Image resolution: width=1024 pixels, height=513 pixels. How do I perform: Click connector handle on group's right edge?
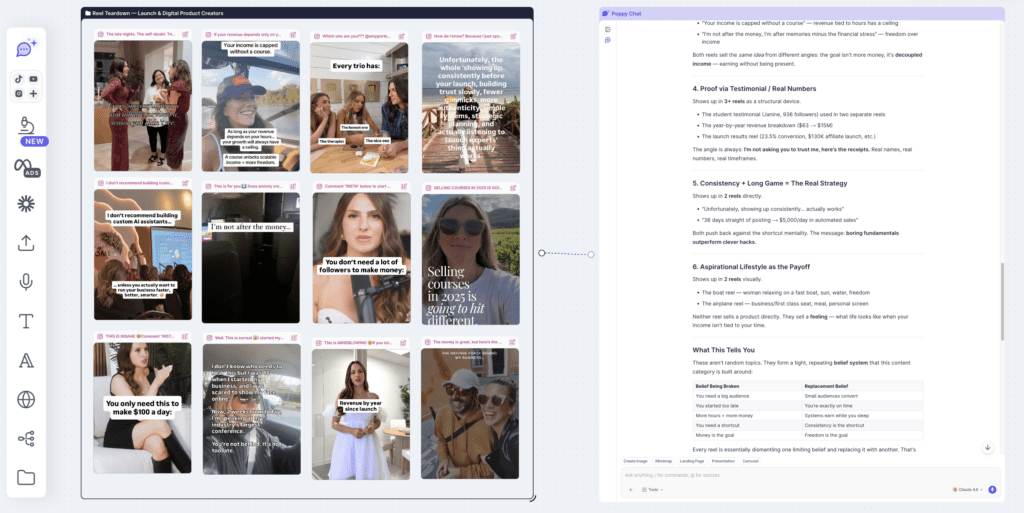[x=541, y=253]
